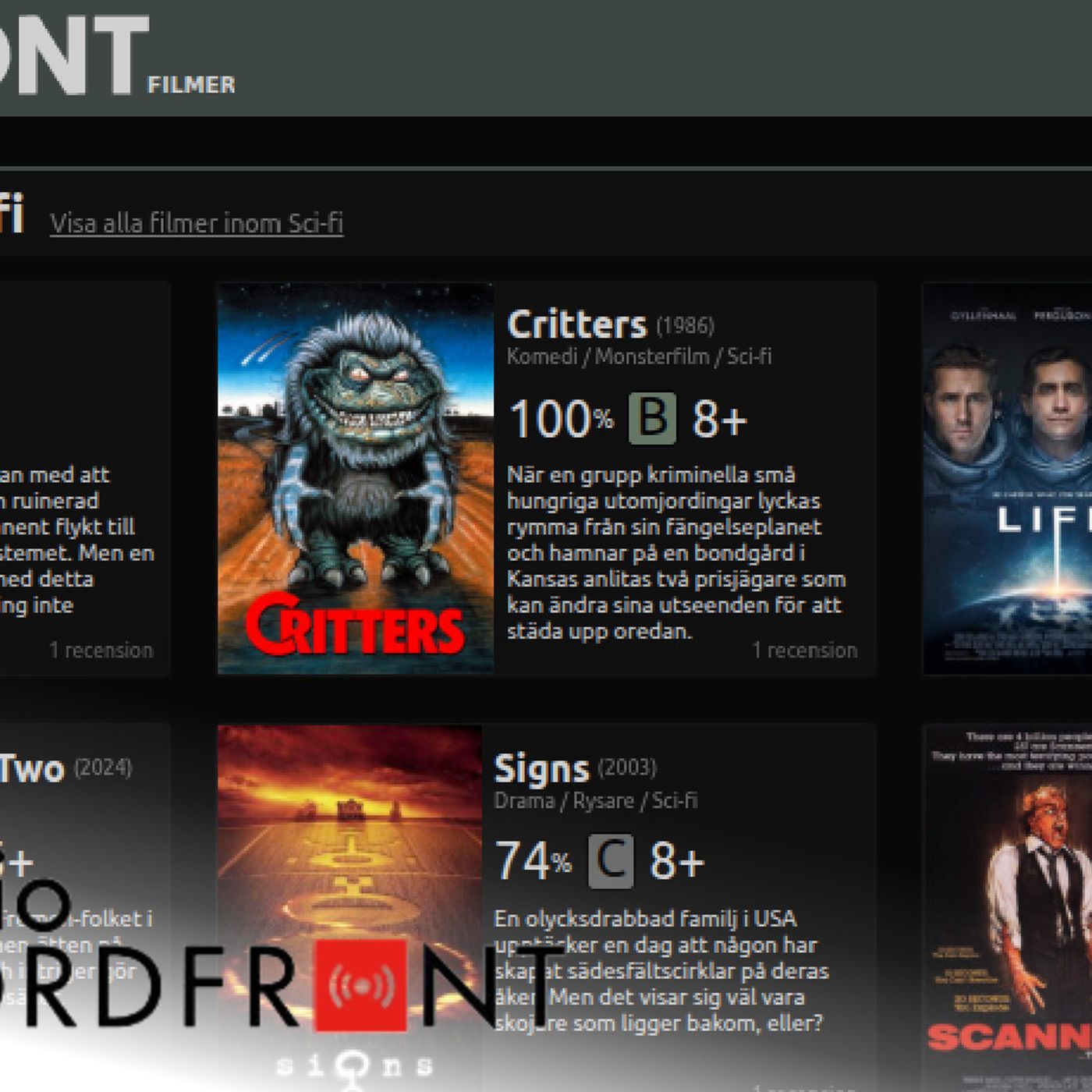Click the B grade badge for Critters

pos(652,418)
